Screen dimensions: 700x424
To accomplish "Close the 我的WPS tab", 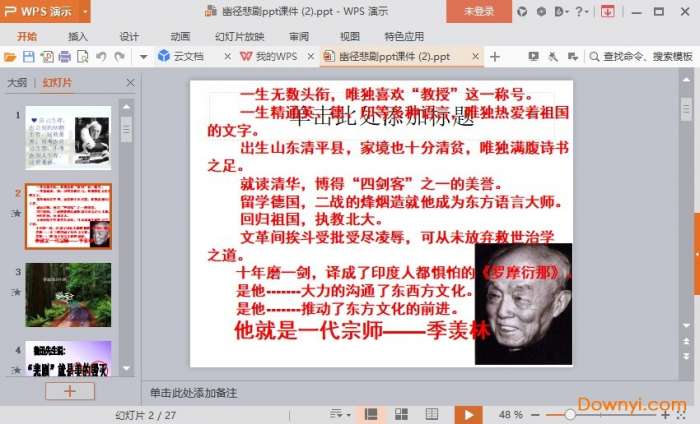I will 311,56.
